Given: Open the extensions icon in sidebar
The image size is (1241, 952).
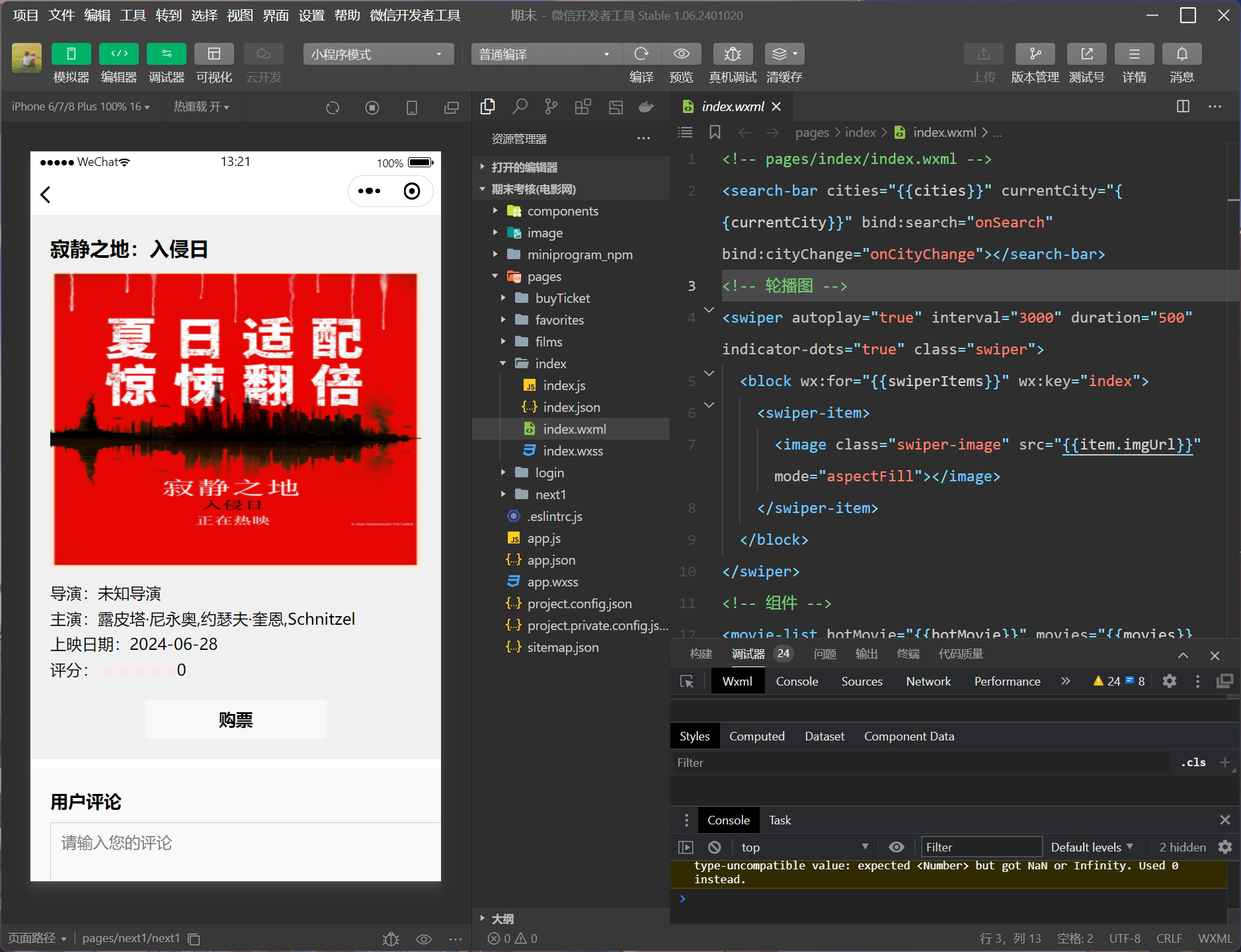Looking at the screenshot, I should pyautogui.click(x=583, y=106).
